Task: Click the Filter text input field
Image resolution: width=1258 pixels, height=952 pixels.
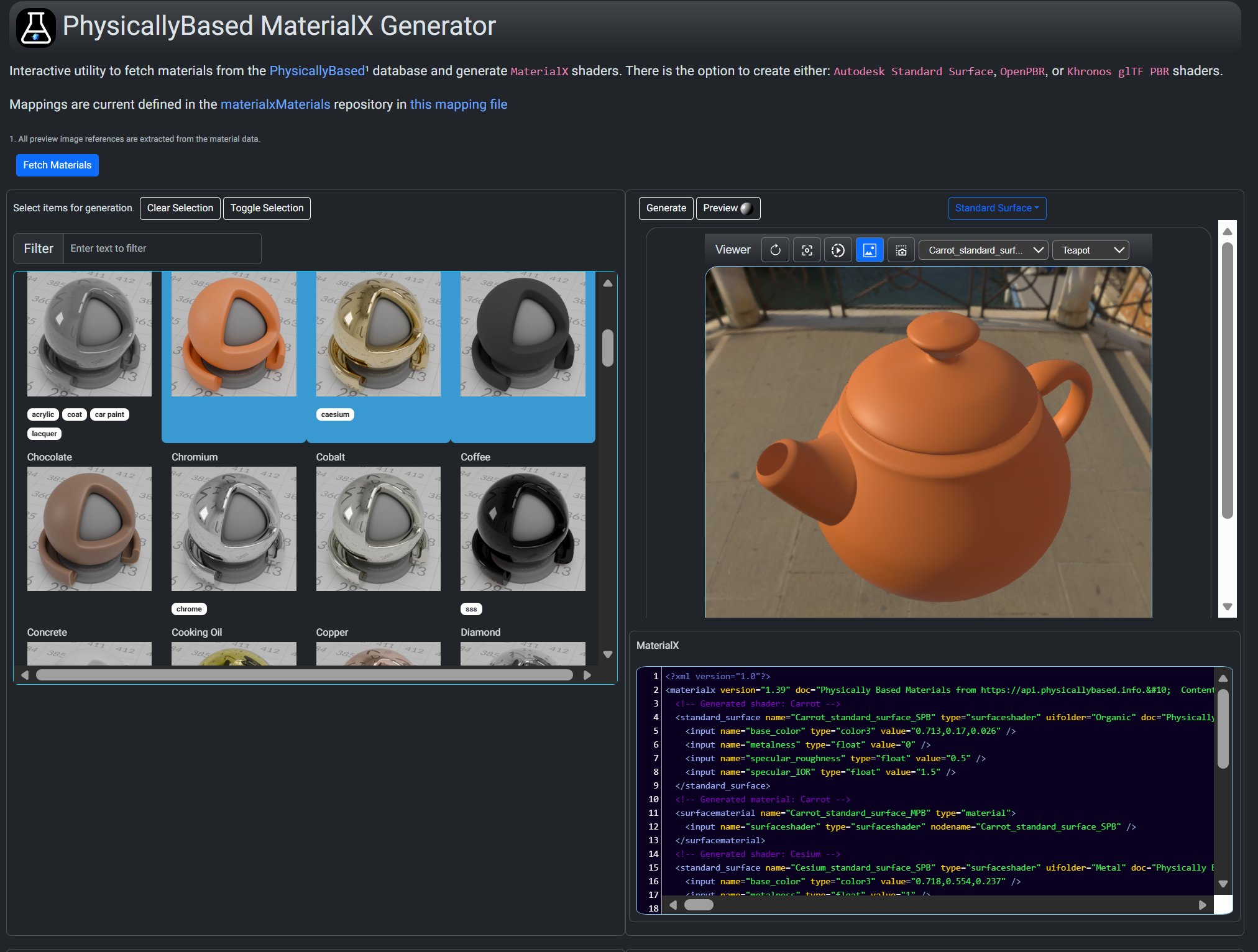Action: (162, 249)
